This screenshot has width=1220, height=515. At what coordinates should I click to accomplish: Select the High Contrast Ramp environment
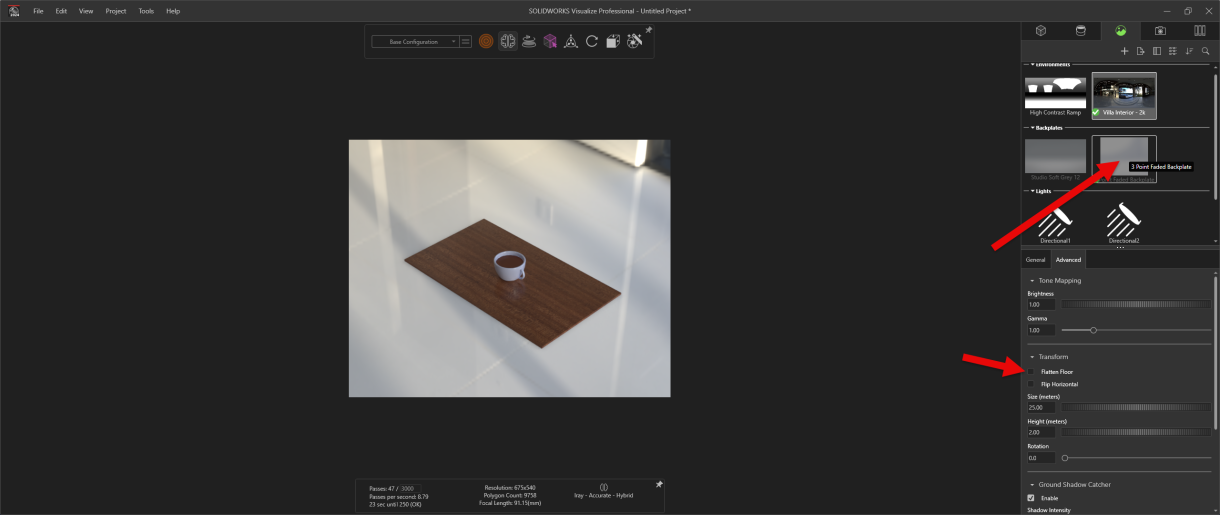click(1055, 96)
